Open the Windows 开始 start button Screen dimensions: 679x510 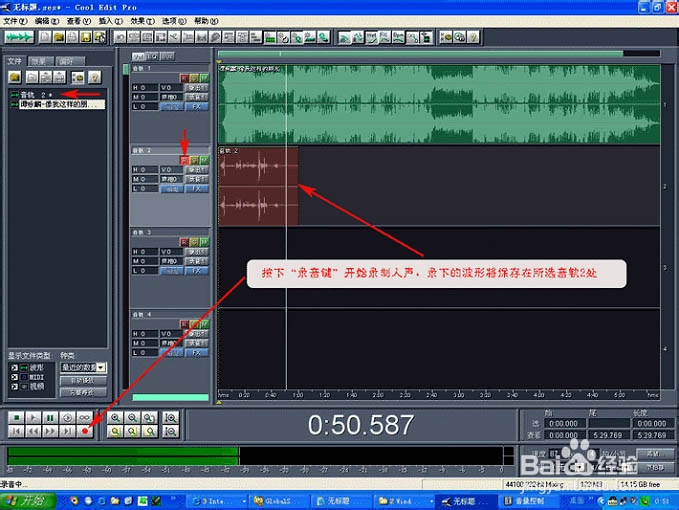pos(29,501)
